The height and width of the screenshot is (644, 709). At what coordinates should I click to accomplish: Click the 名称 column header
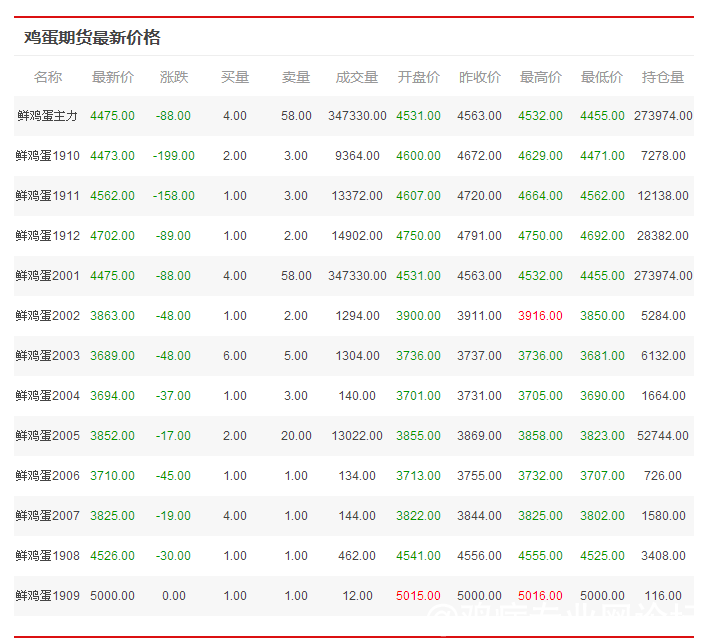pos(47,77)
